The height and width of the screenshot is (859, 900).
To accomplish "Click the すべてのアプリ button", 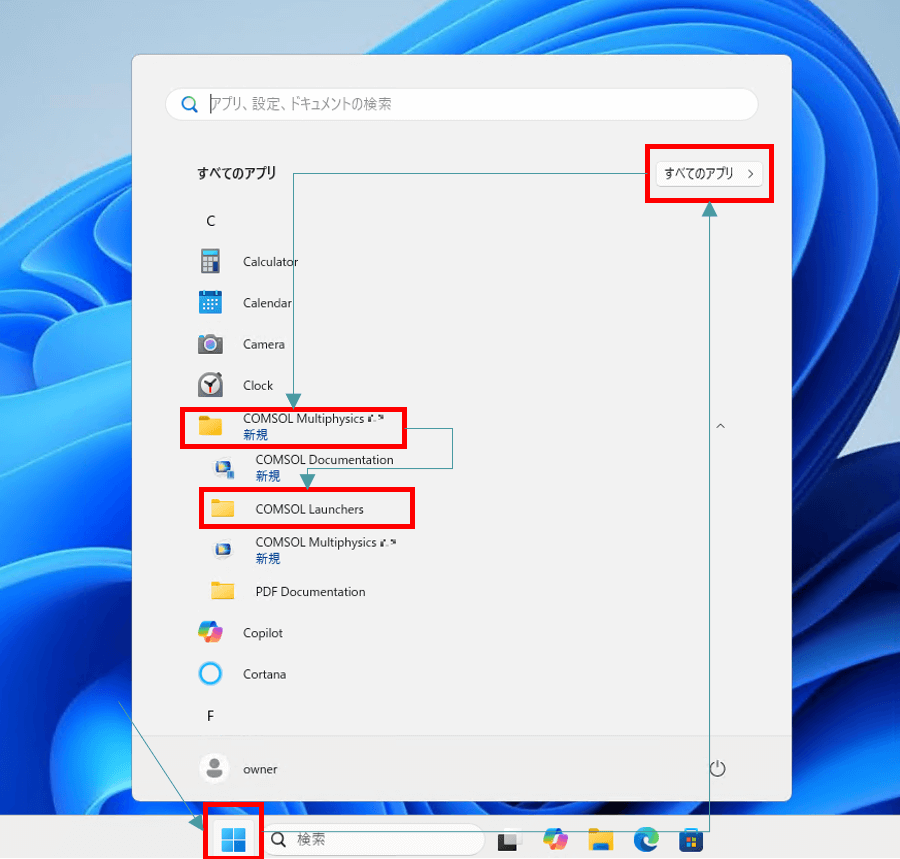I will coord(709,173).
